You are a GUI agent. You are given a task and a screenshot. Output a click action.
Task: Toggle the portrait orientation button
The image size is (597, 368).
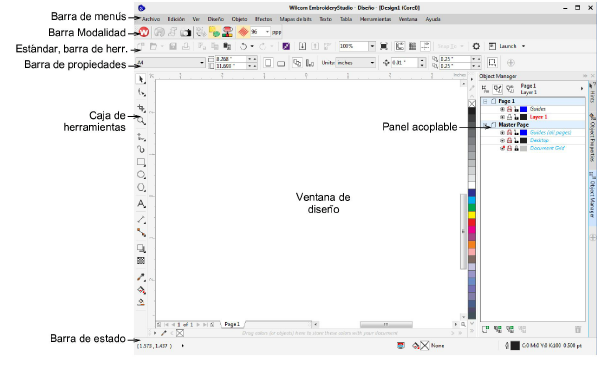[268, 63]
